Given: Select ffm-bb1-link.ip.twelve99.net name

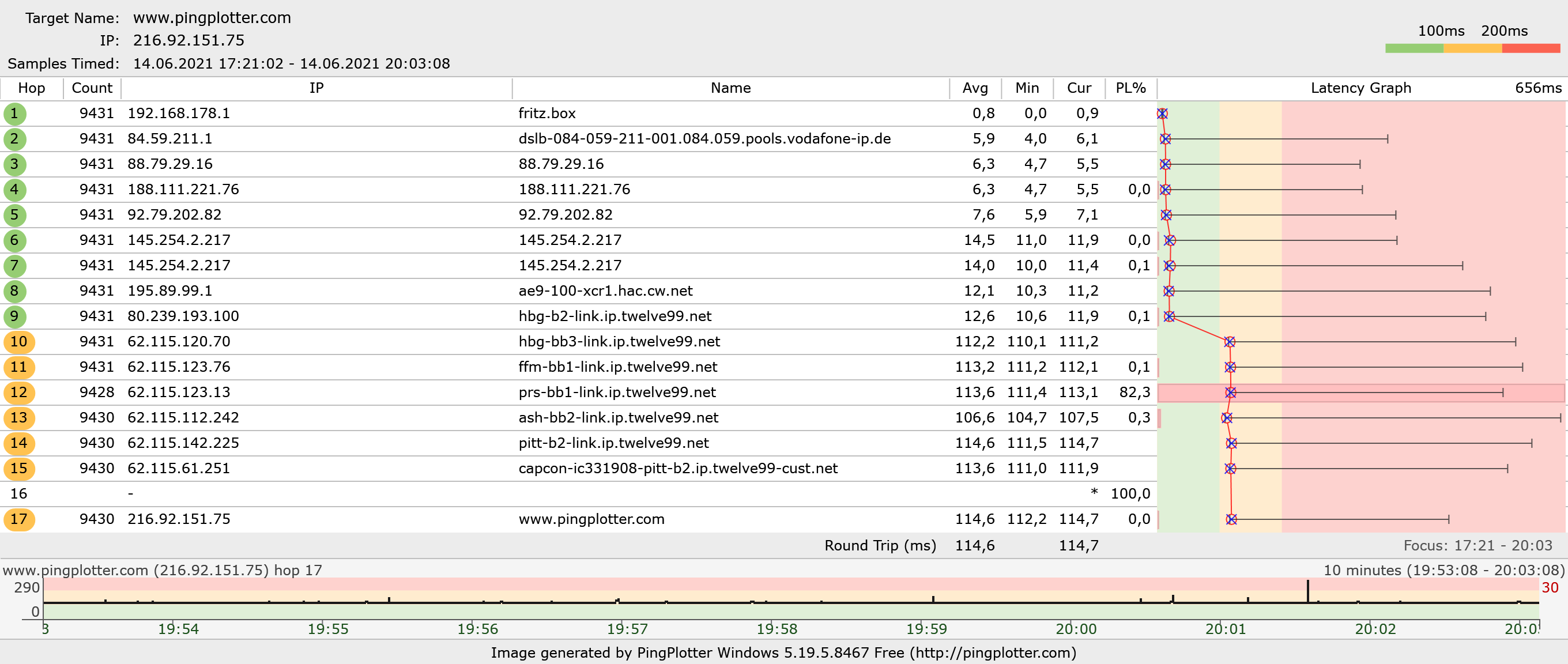Looking at the screenshot, I should tap(618, 367).
